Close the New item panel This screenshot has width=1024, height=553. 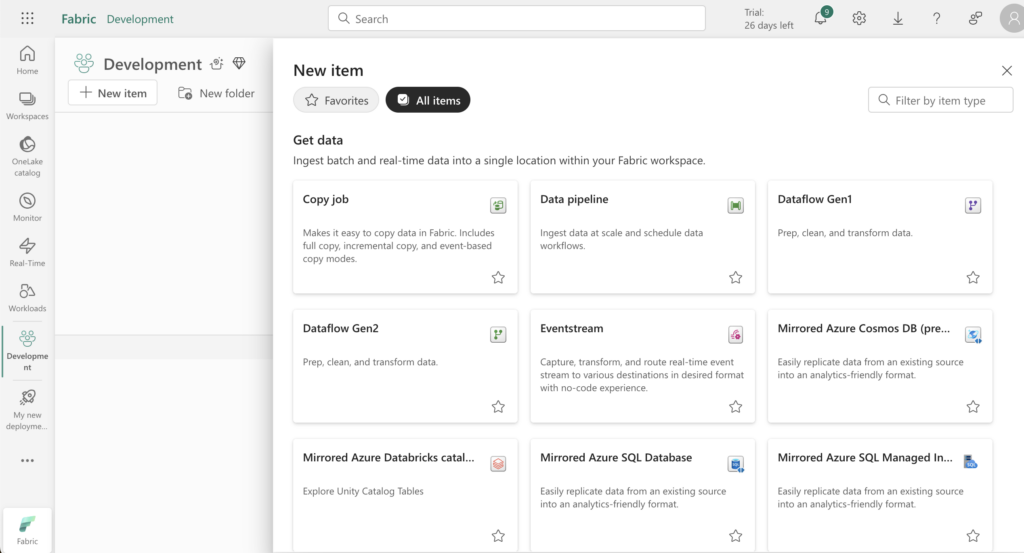click(1006, 71)
